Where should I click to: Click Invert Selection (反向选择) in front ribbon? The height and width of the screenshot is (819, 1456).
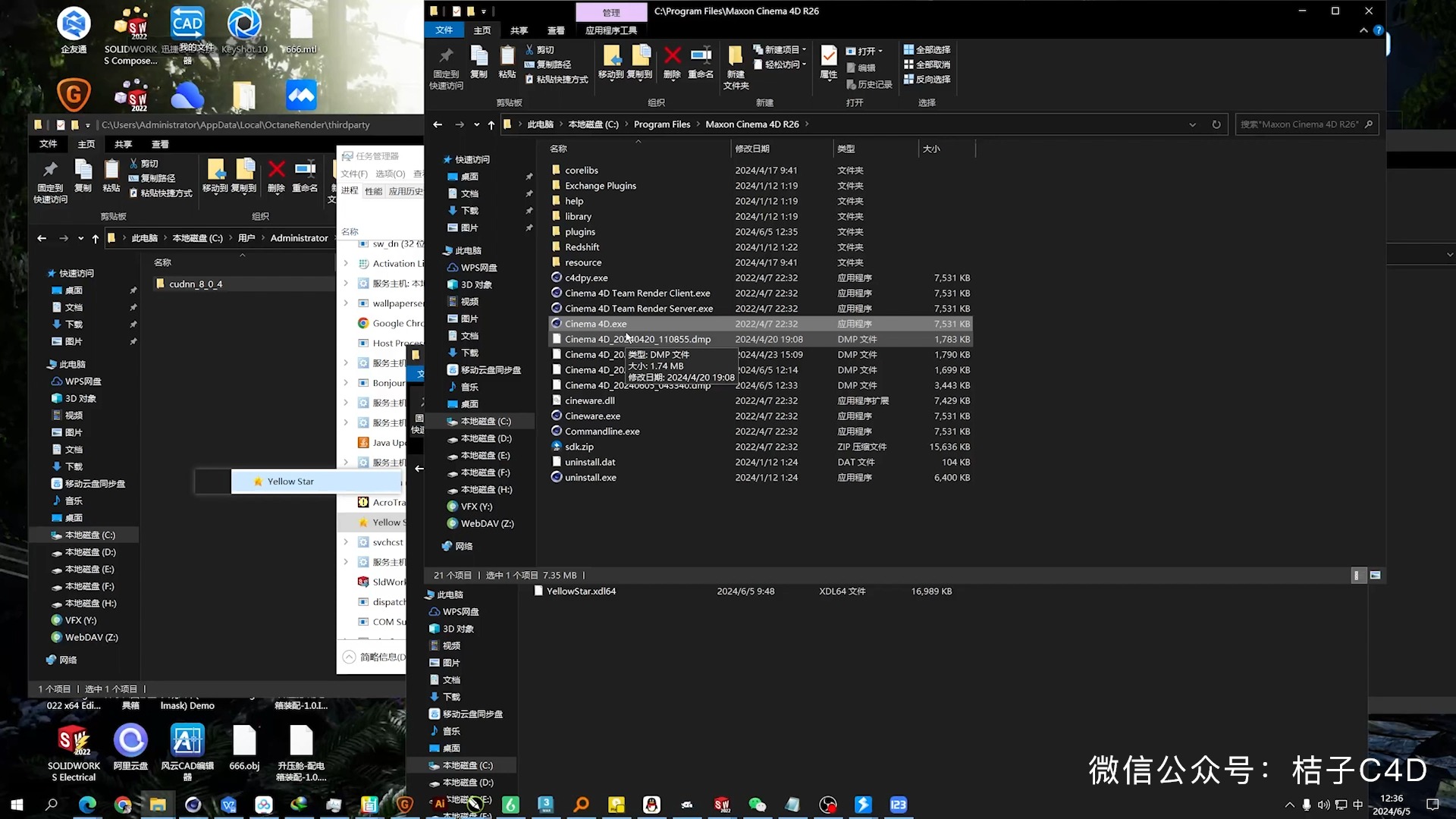coord(927,79)
